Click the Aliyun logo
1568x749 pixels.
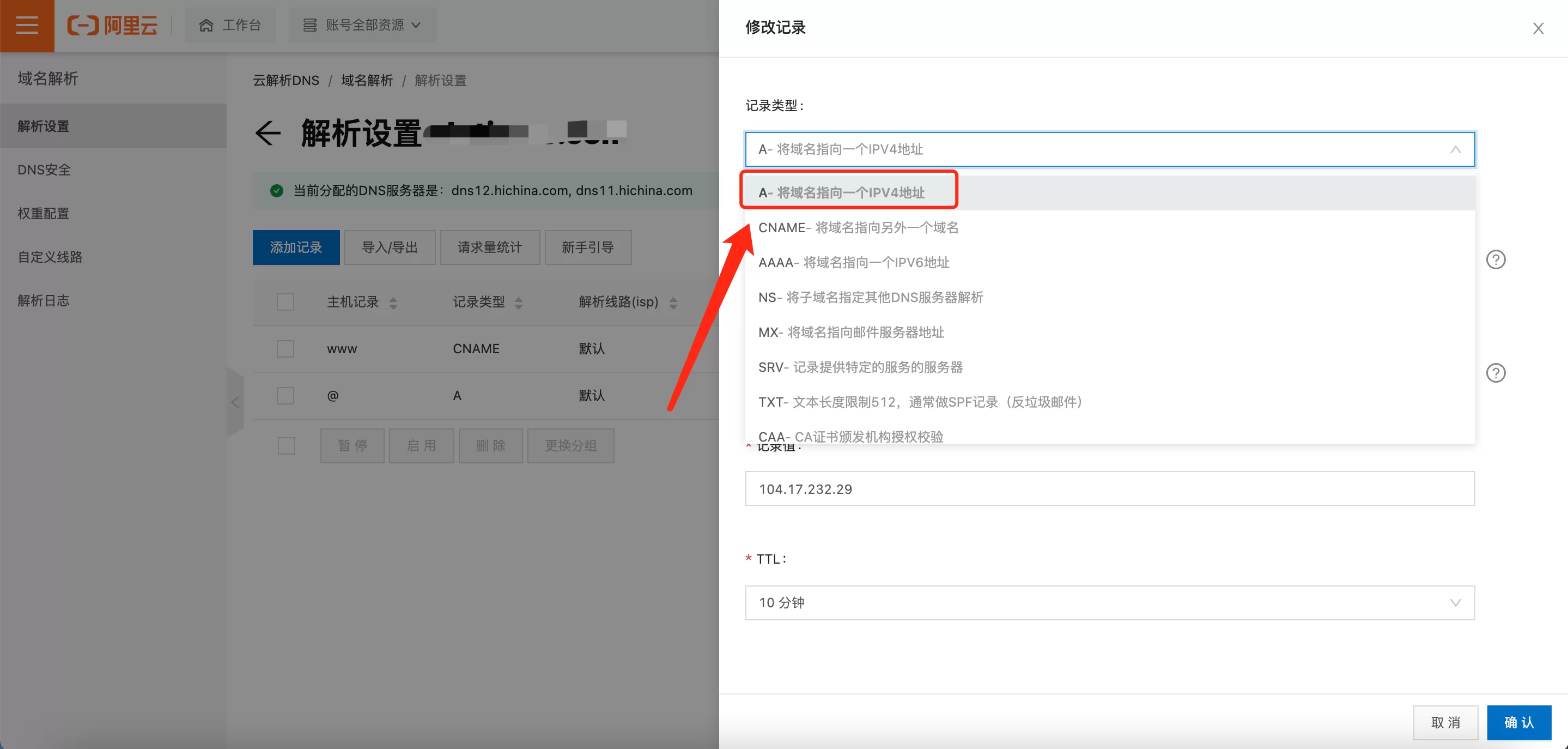112,26
